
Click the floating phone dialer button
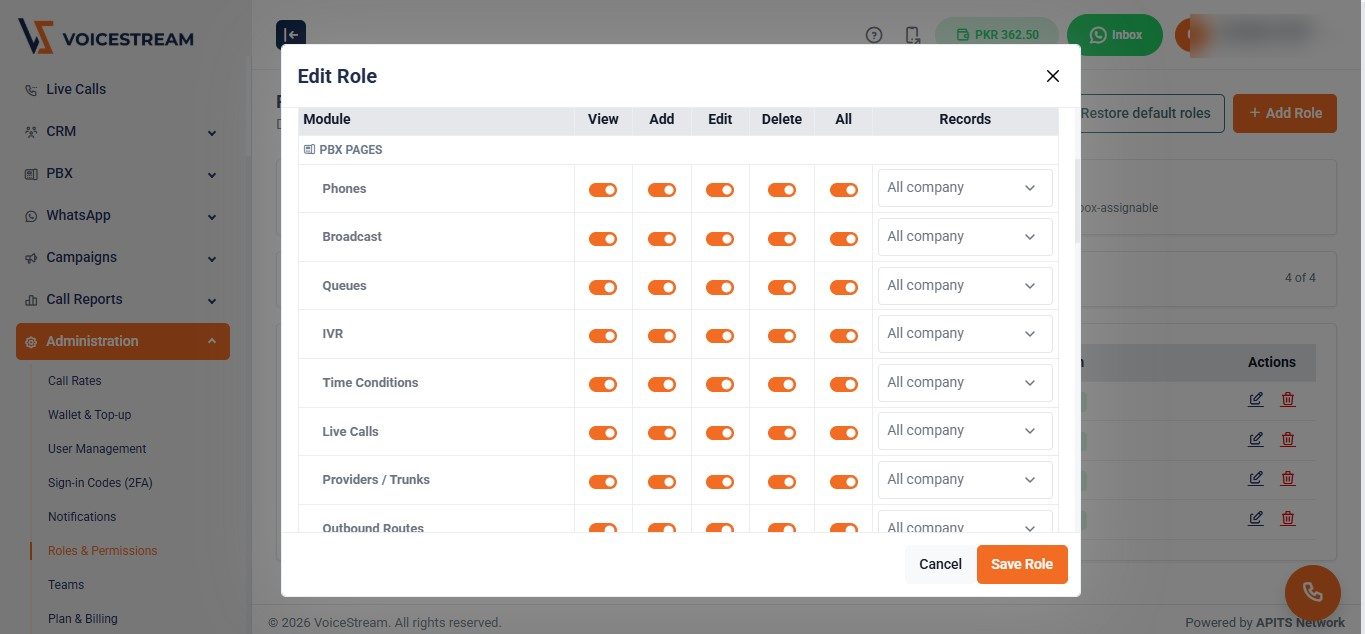click(1312, 592)
